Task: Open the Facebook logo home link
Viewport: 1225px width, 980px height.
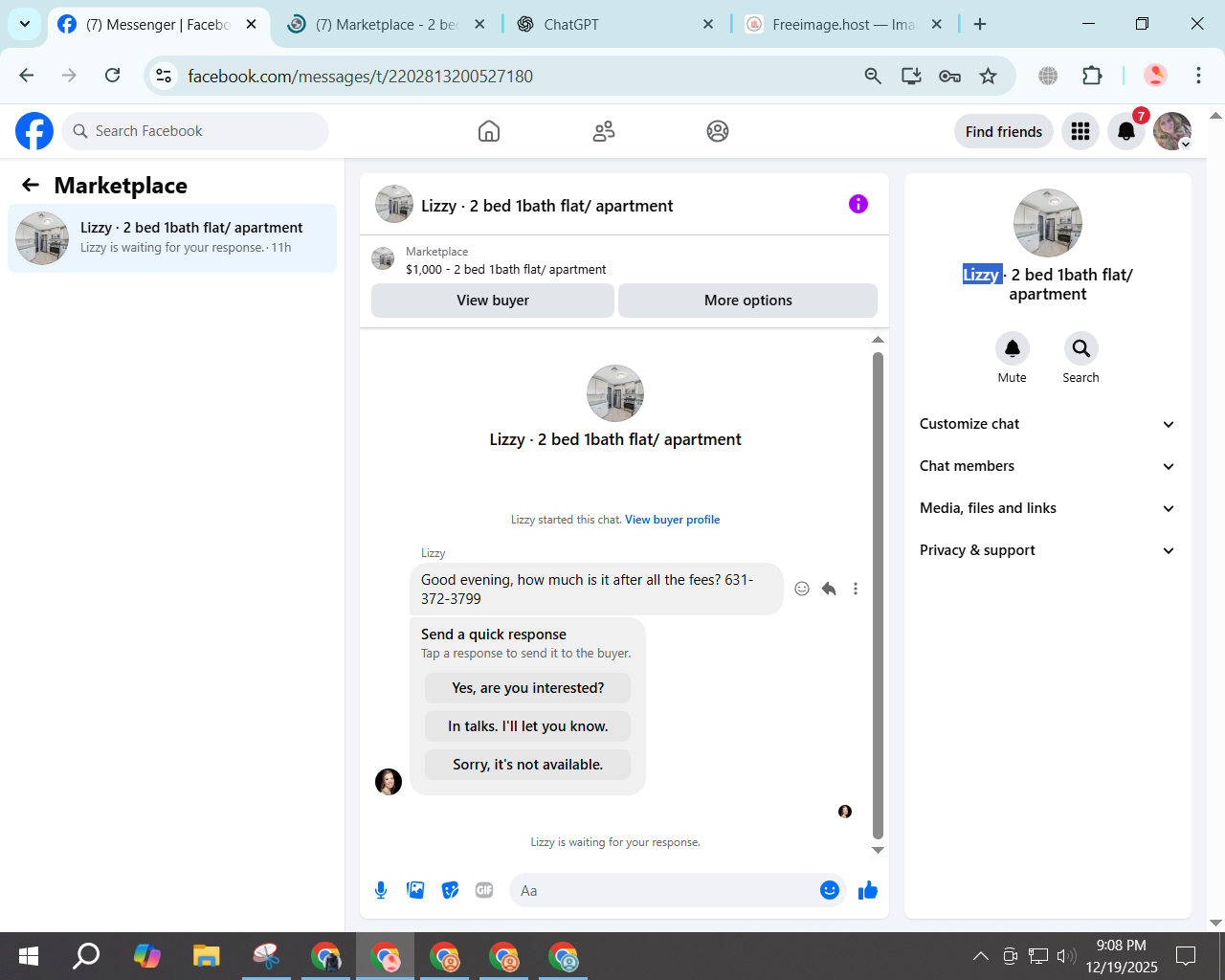Action: [34, 131]
